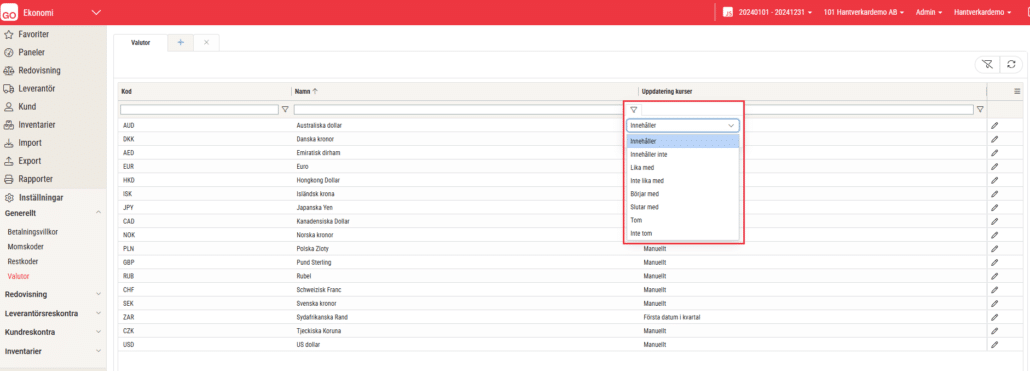Click the Inställningar gear icon
Screen dimensions: 1030x371
9,198
